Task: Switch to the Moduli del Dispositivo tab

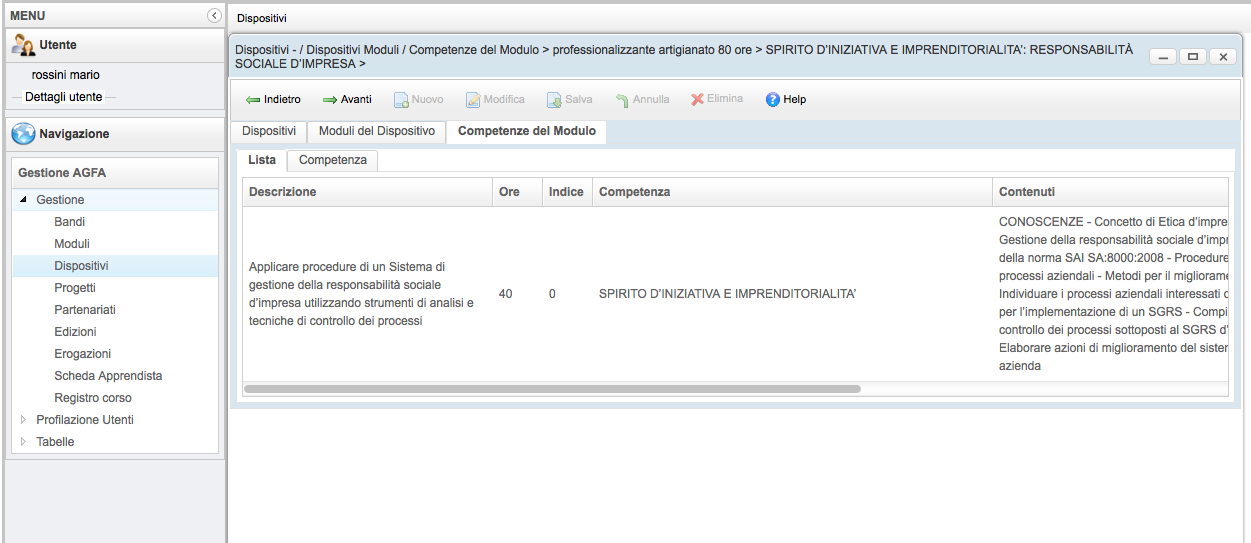Action: click(376, 131)
